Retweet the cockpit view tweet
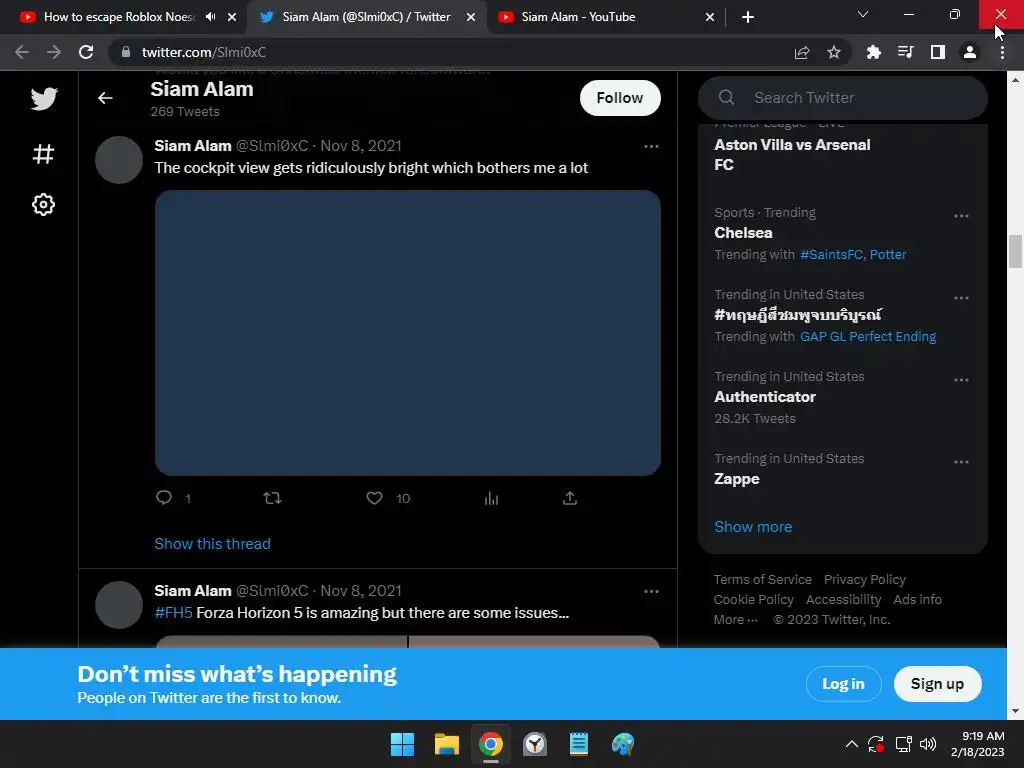 (272, 498)
